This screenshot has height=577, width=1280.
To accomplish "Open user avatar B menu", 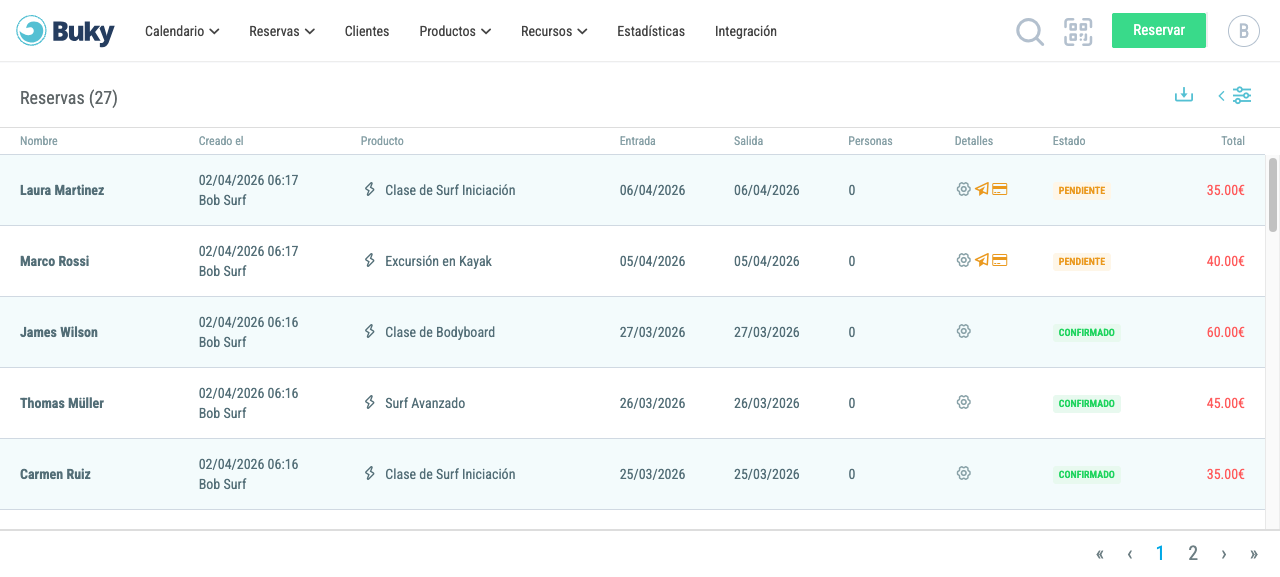I will [1244, 31].
